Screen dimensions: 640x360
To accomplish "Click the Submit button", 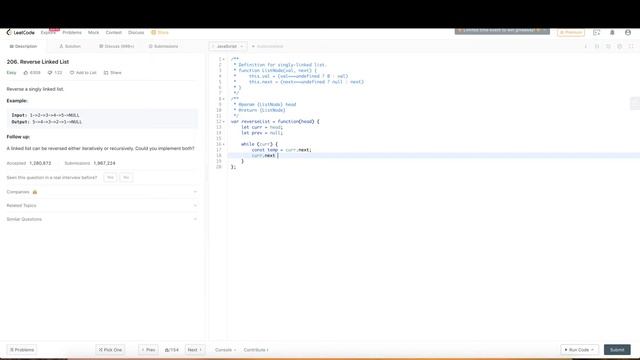I will [x=617, y=350].
